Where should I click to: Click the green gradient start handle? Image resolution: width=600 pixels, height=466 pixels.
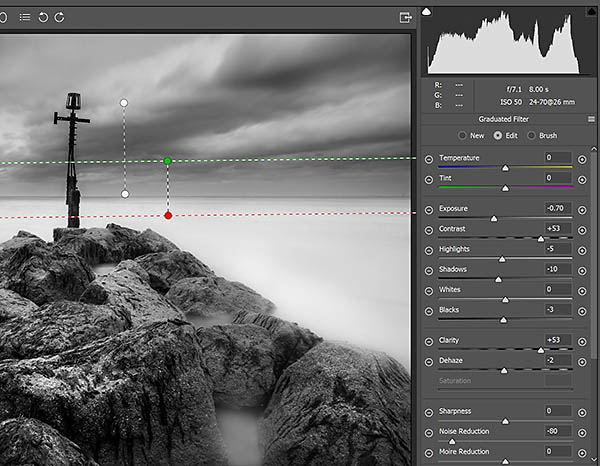pos(167,160)
